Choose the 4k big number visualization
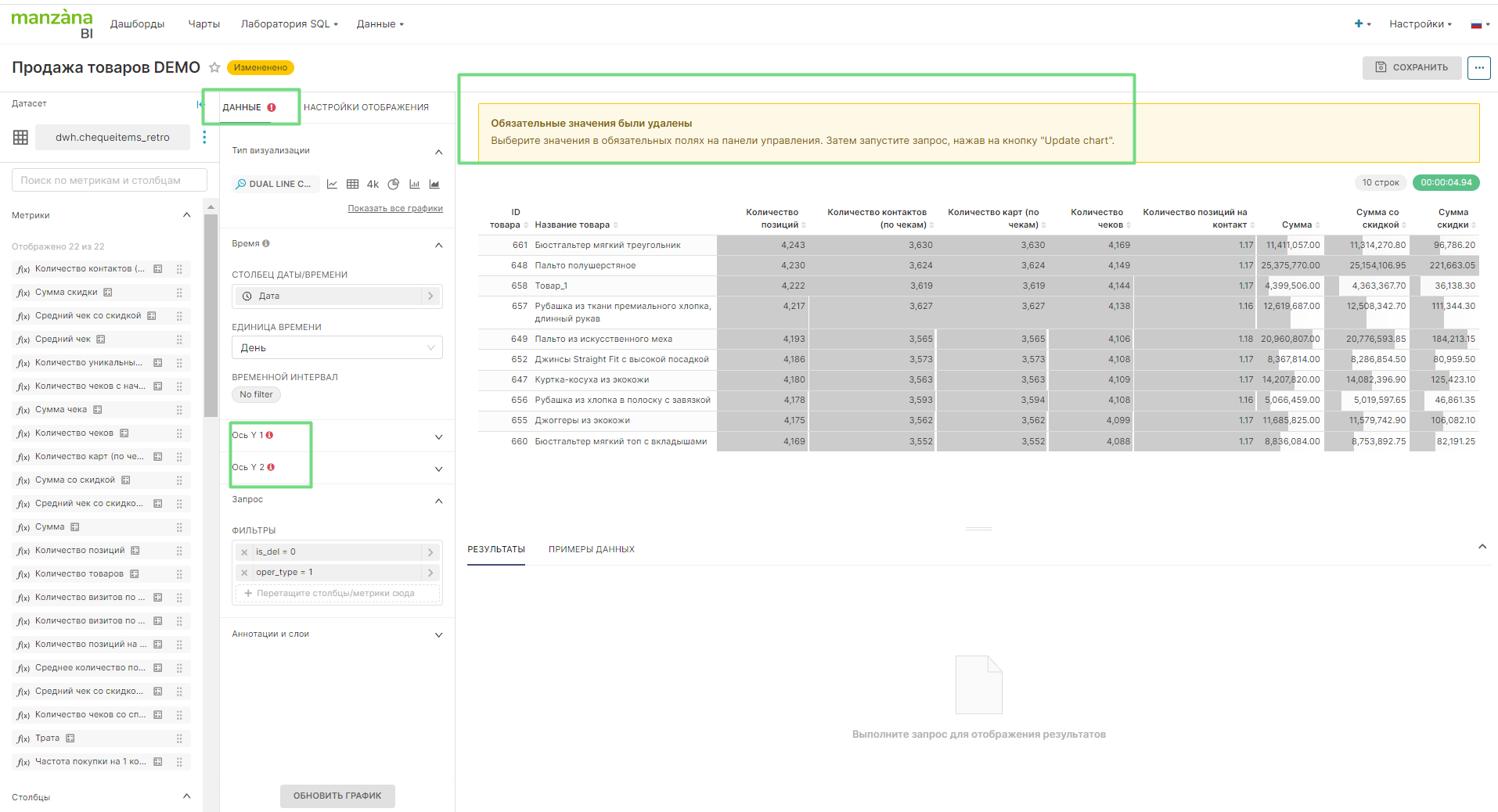The image size is (1498, 812). (373, 185)
